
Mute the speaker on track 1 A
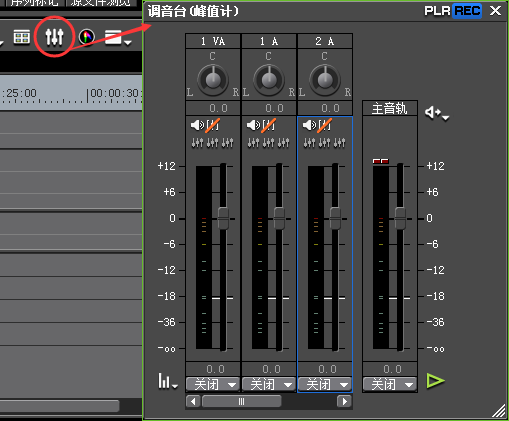(x=253, y=125)
